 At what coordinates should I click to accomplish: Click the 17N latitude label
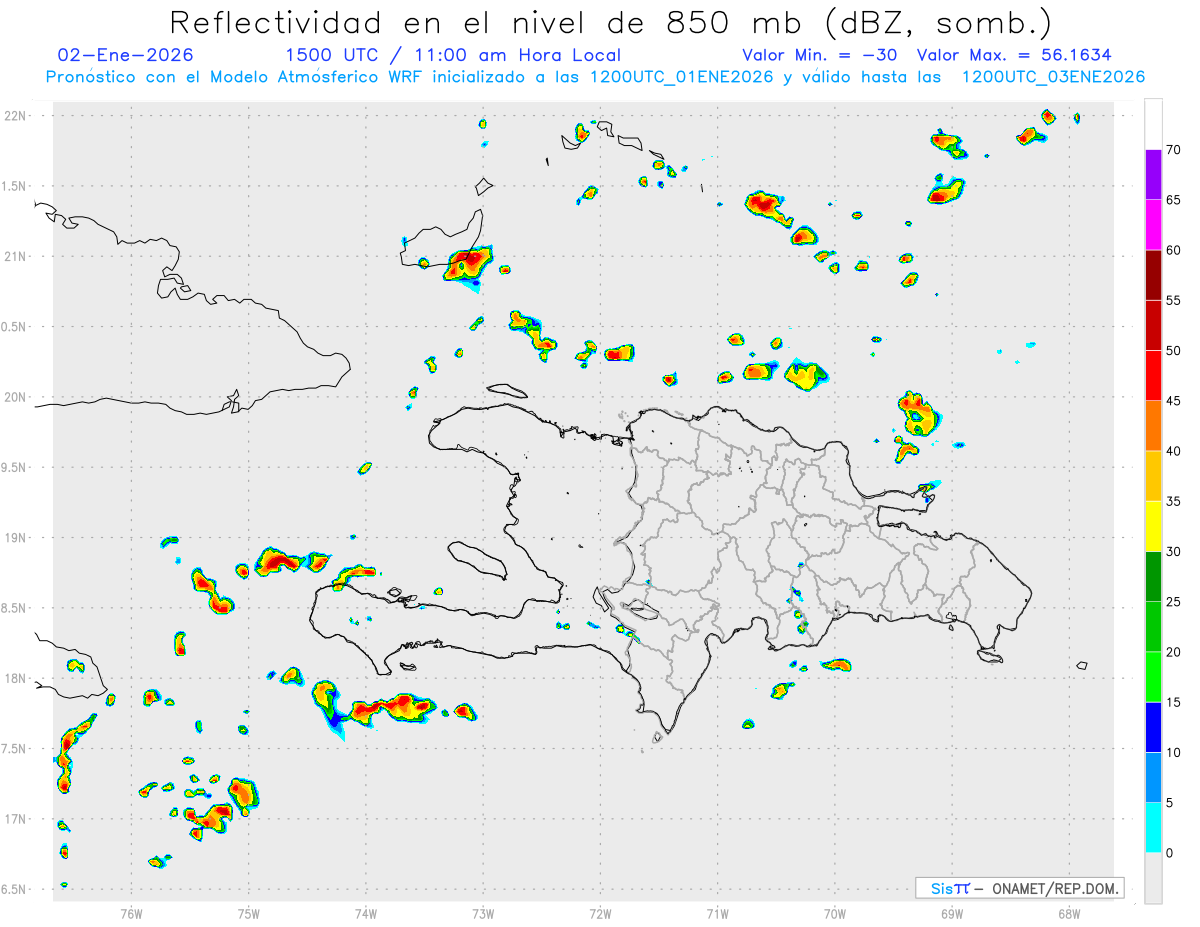click(15, 819)
